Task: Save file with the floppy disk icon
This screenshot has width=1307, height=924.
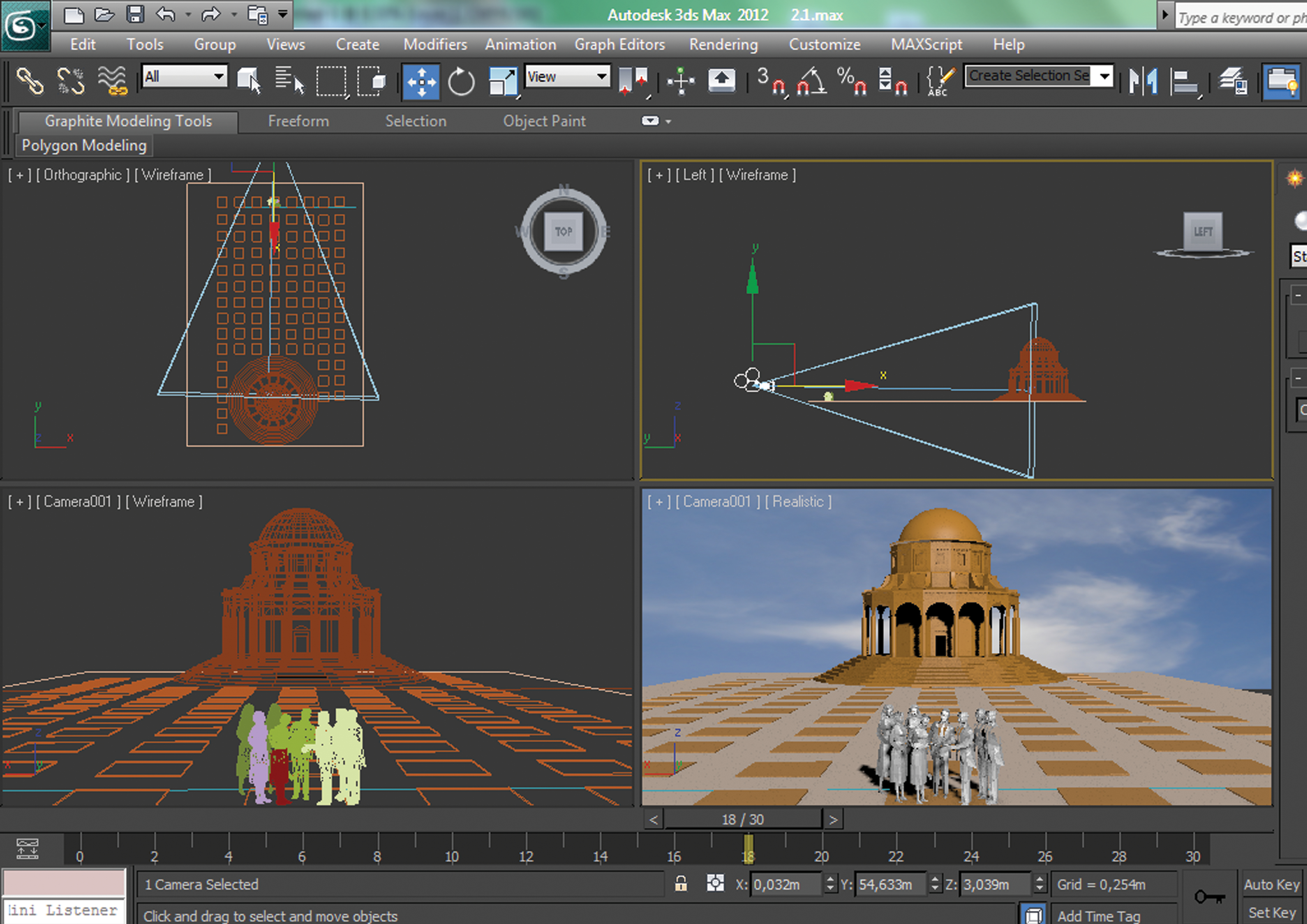Action: 135,14
